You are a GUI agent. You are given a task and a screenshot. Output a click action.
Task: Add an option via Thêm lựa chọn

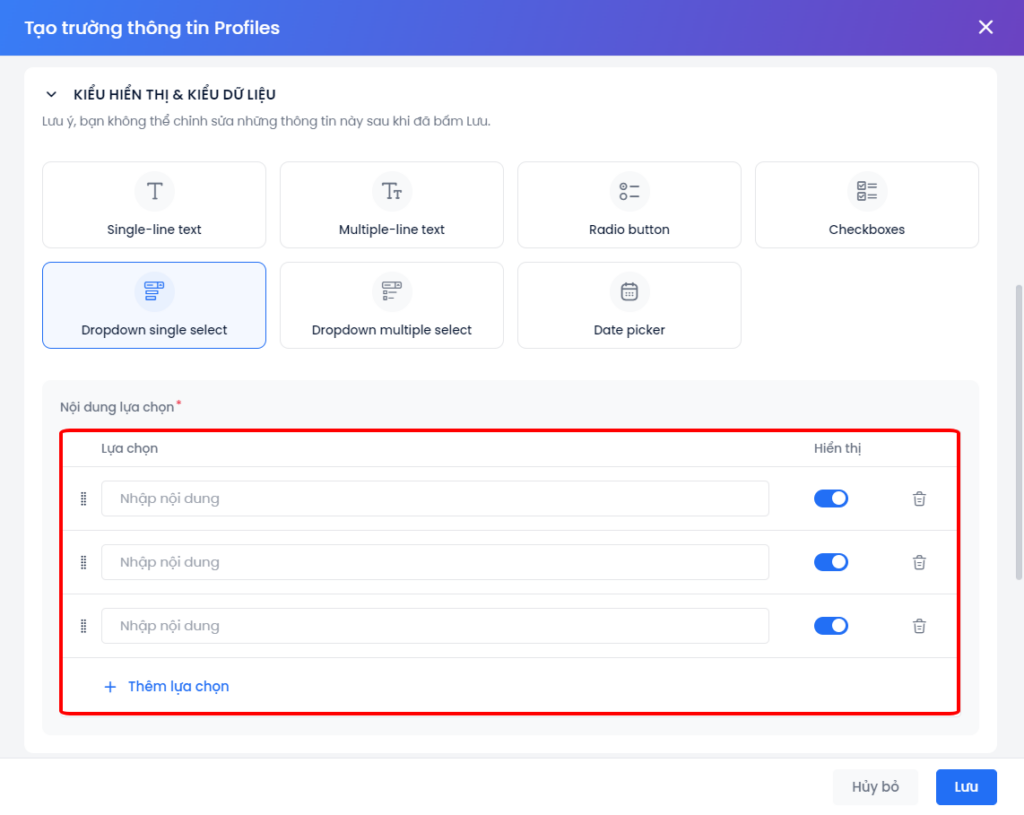coord(167,686)
